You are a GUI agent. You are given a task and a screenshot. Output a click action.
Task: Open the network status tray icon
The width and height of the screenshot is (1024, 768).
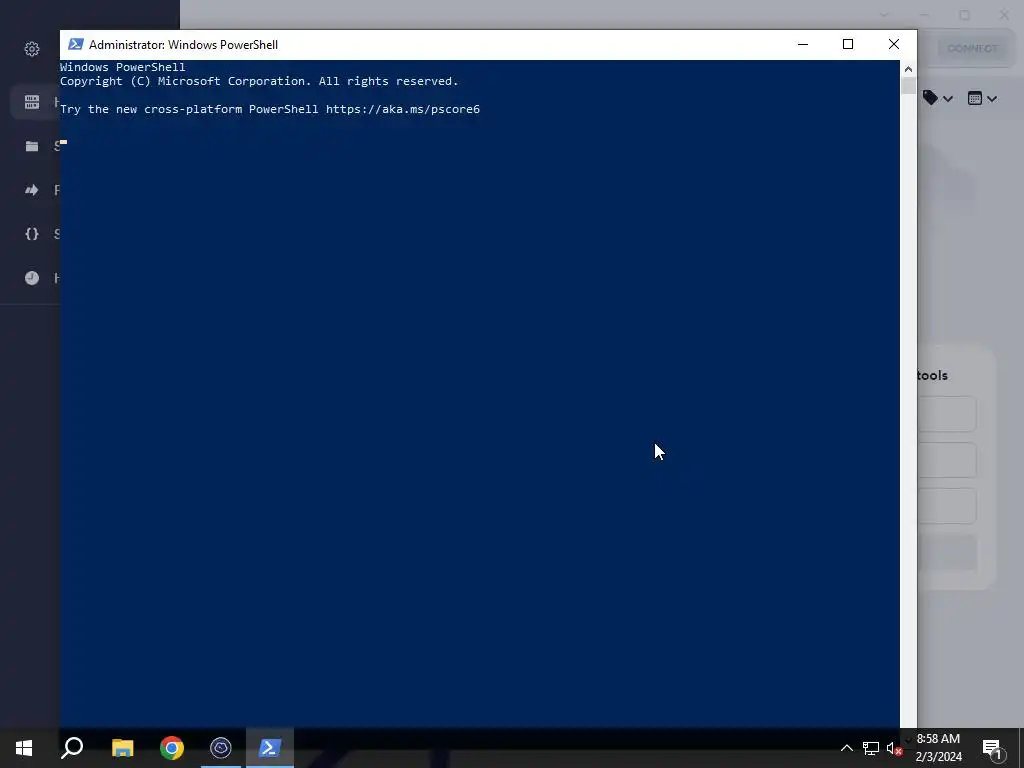pos(871,748)
